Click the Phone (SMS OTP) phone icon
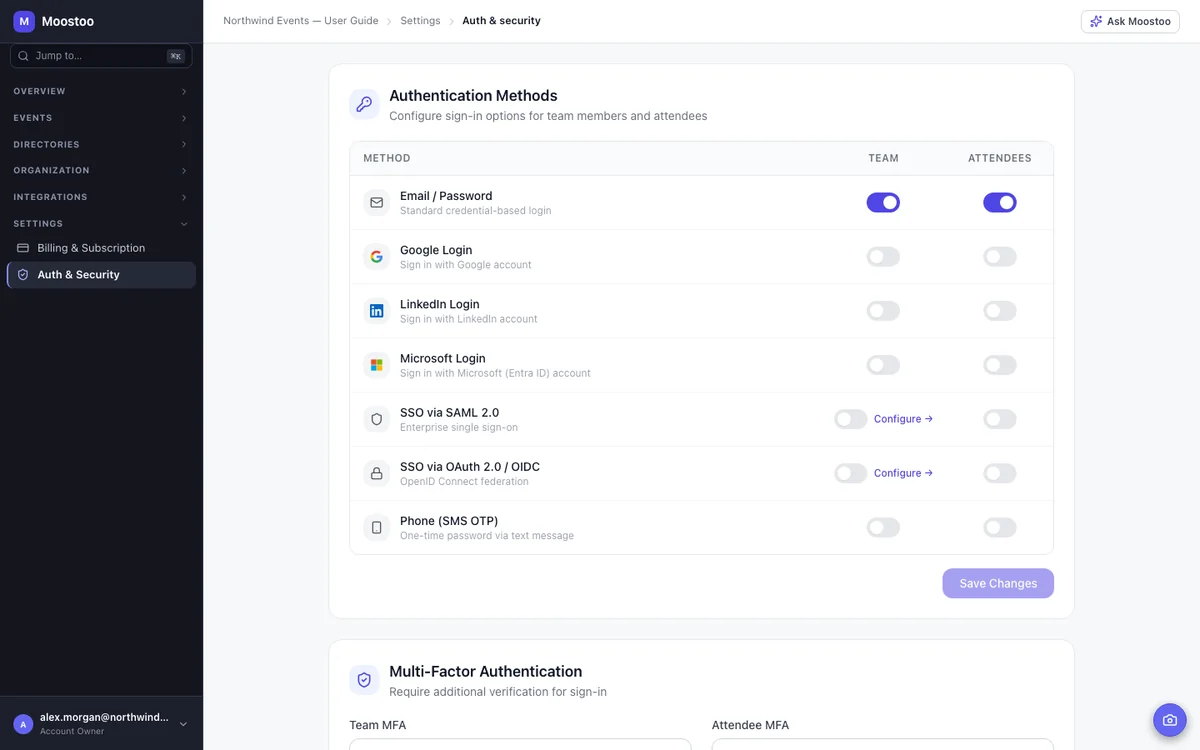This screenshot has height=750, width=1200. pos(376,527)
